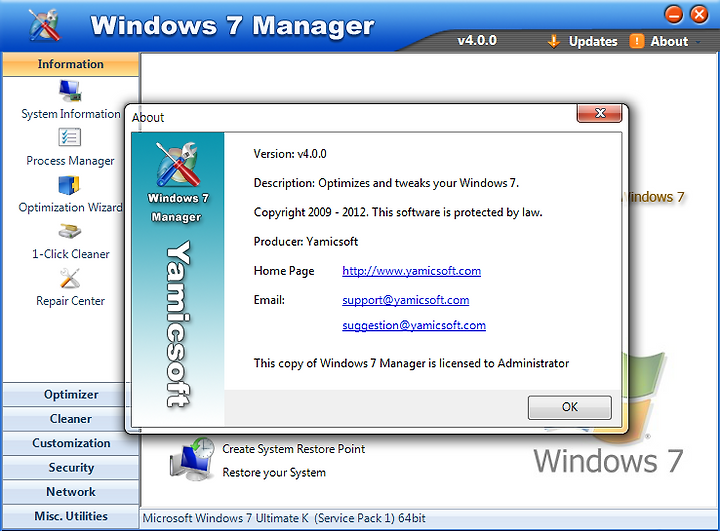The image size is (720, 531).
Task: Switch to the Cleaner category
Action: (71, 419)
